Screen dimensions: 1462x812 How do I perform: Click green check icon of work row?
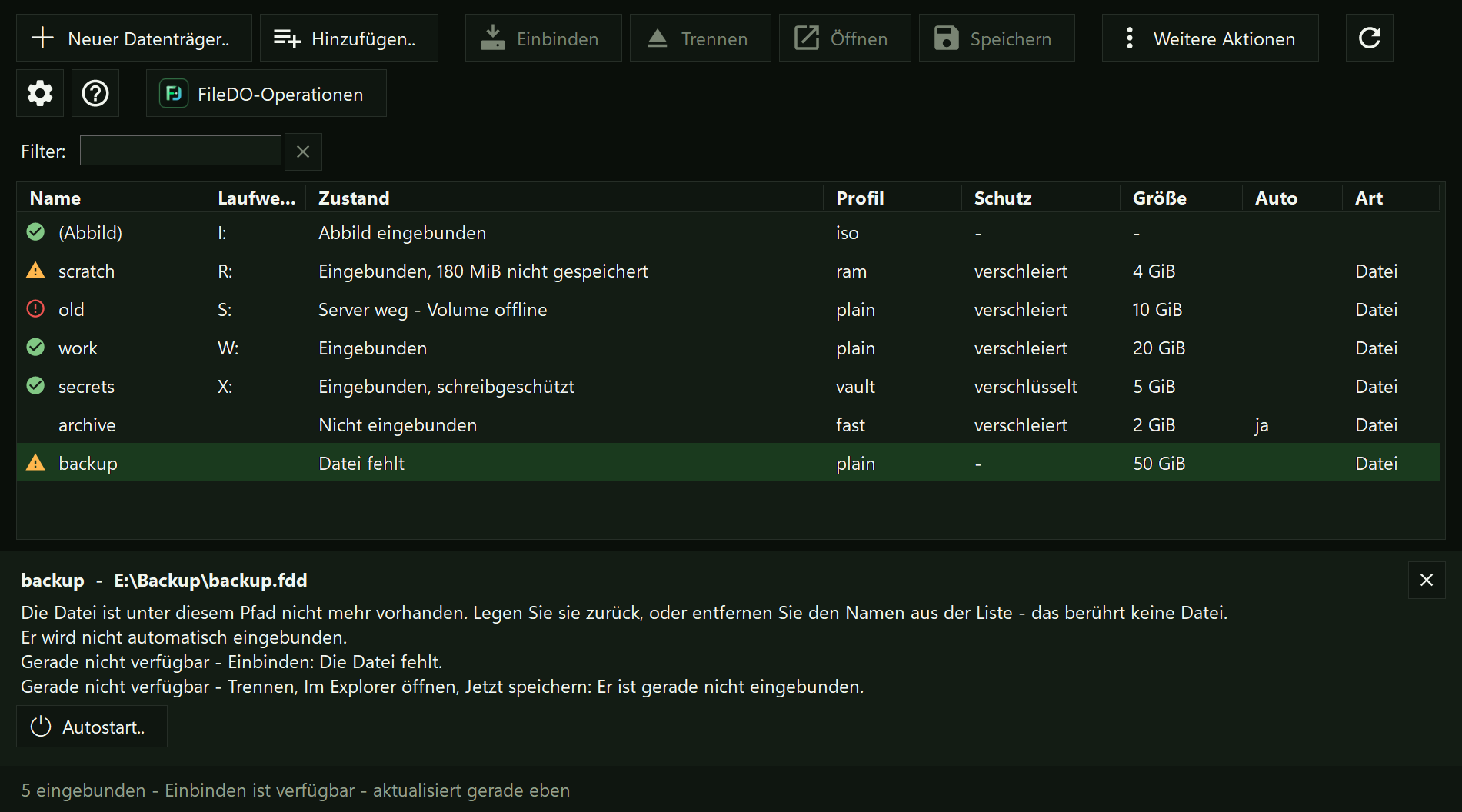(35, 347)
